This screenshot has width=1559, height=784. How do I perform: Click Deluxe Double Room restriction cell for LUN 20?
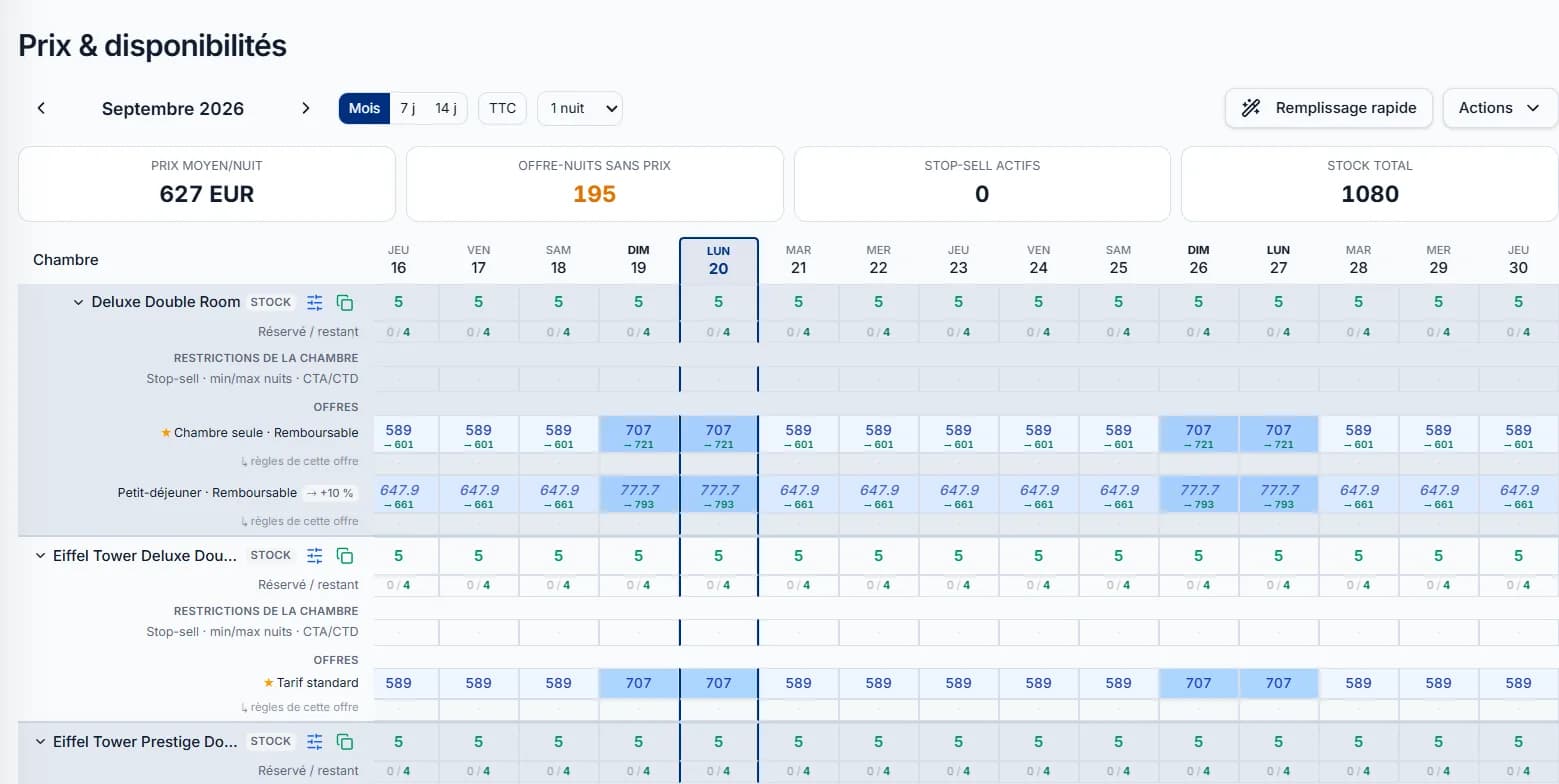click(718, 379)
